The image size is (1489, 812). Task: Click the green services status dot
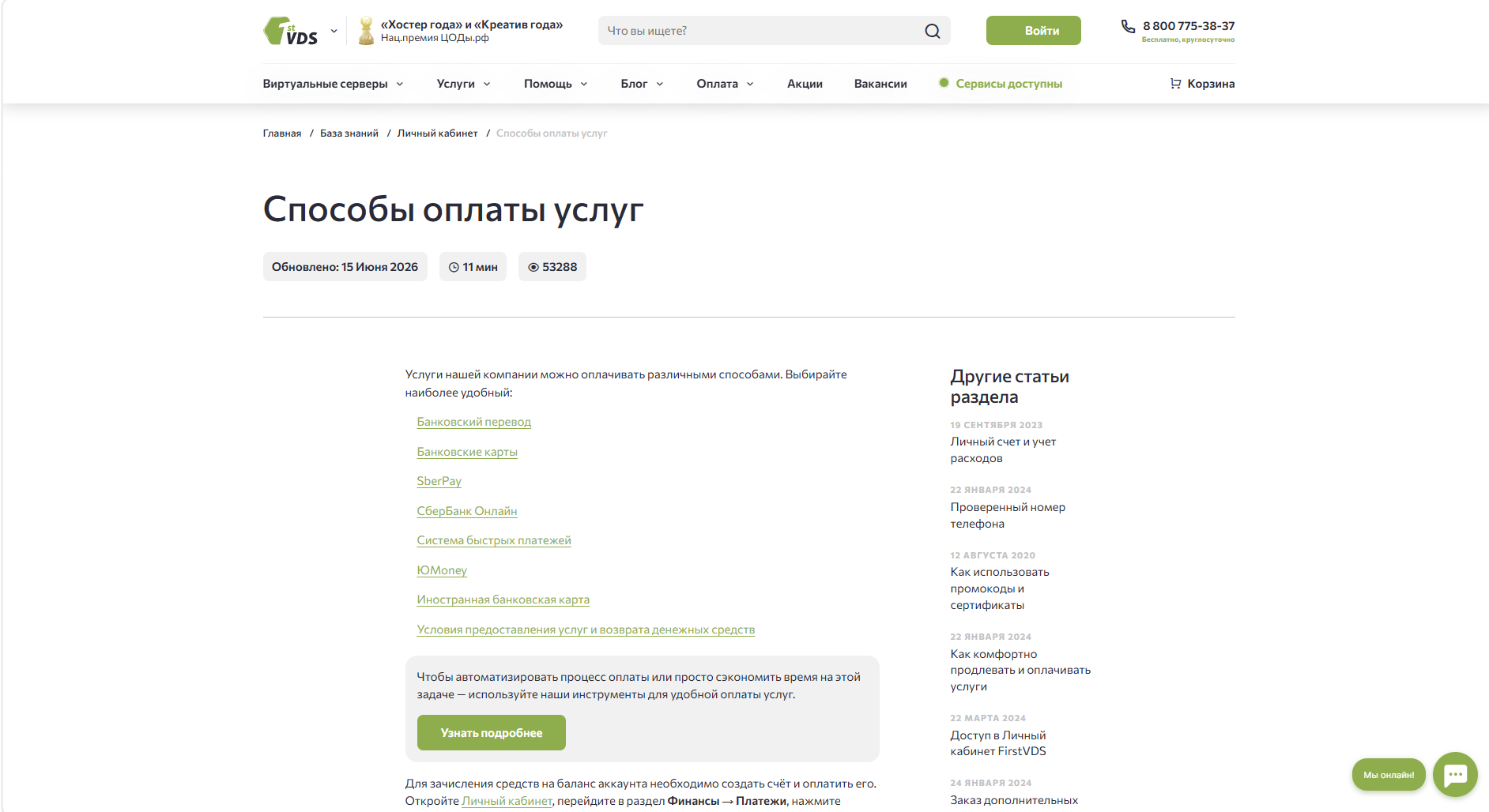coord(944,83)
